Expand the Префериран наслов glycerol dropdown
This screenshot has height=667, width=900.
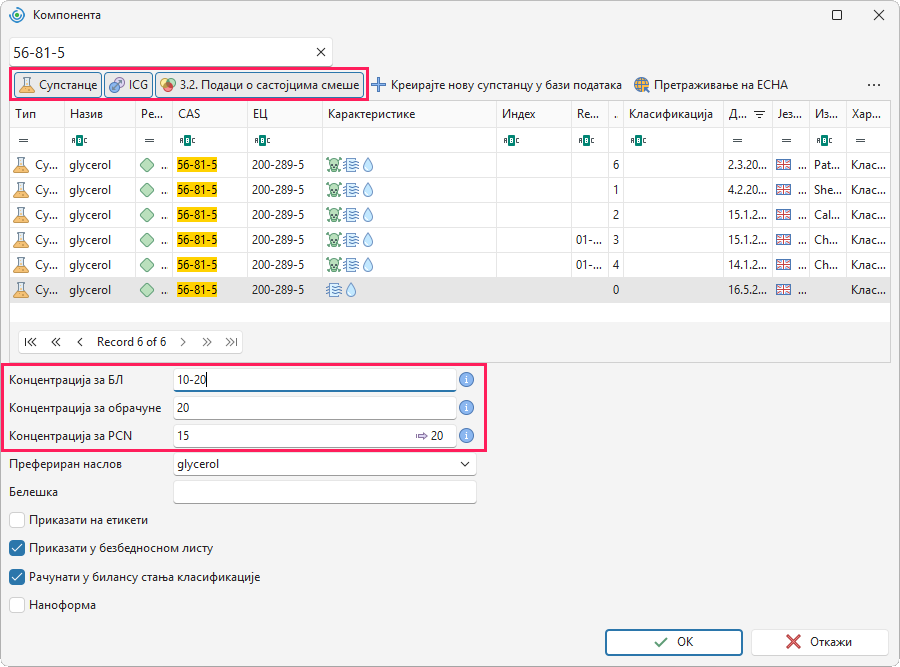coord(465,464)
